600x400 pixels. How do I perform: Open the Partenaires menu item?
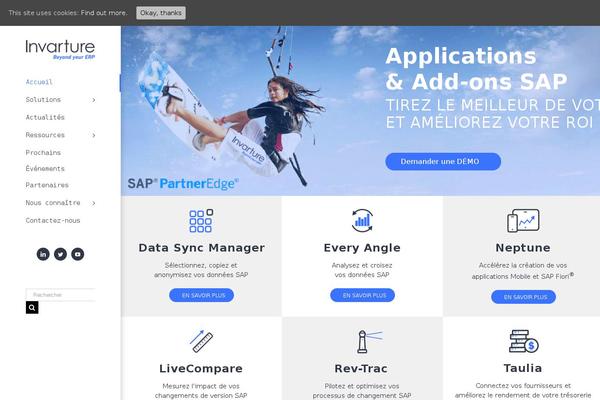47,185
